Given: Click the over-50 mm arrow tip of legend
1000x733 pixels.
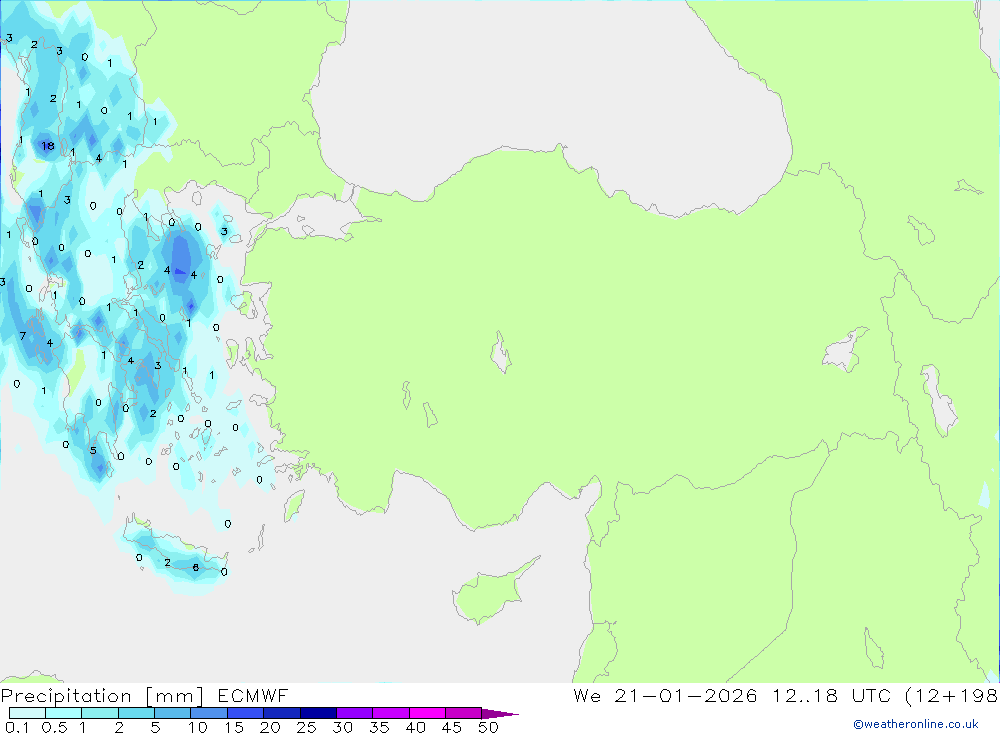Looking at the screenshot, I should pos(499,713).
